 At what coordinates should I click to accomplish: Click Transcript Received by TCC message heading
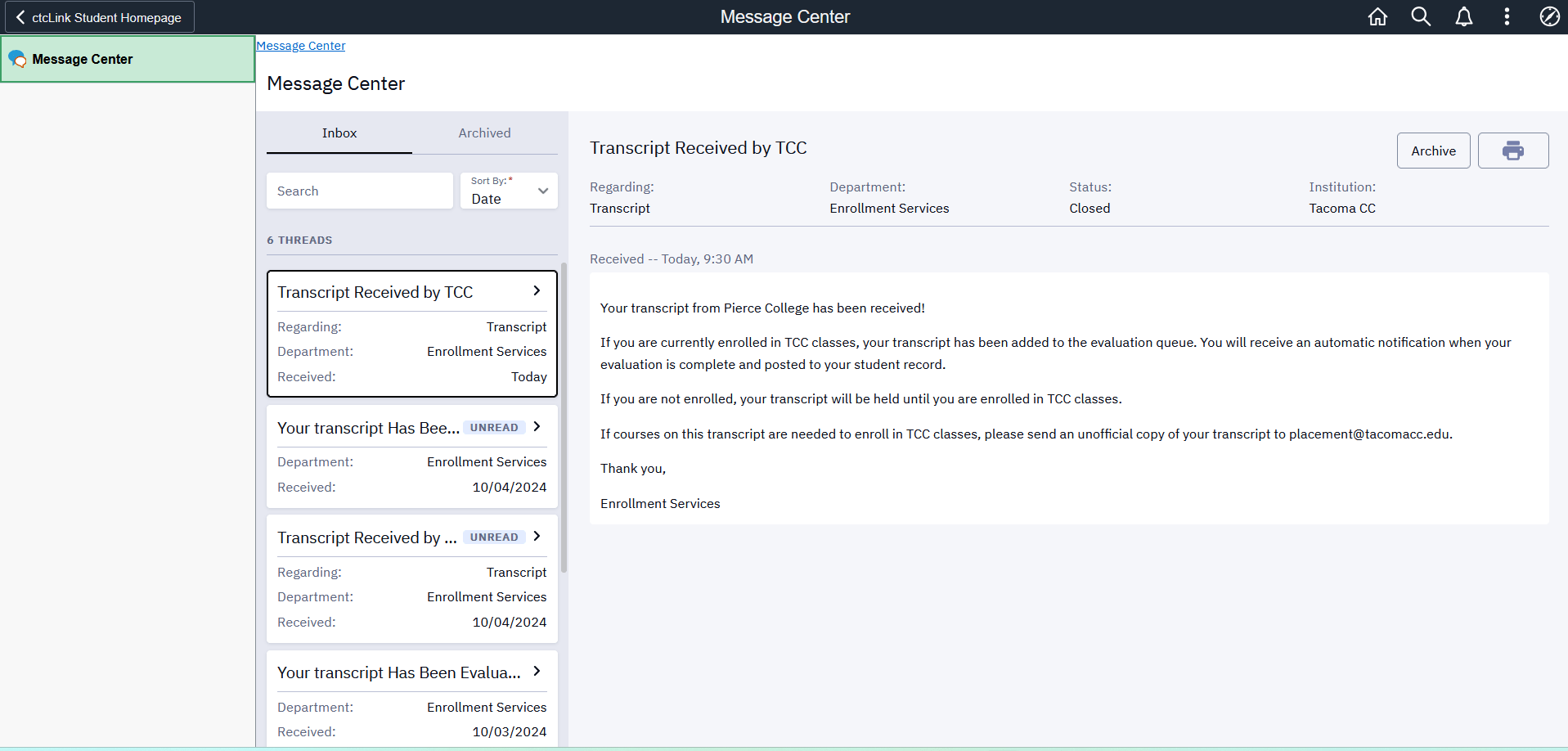point(699,148)
